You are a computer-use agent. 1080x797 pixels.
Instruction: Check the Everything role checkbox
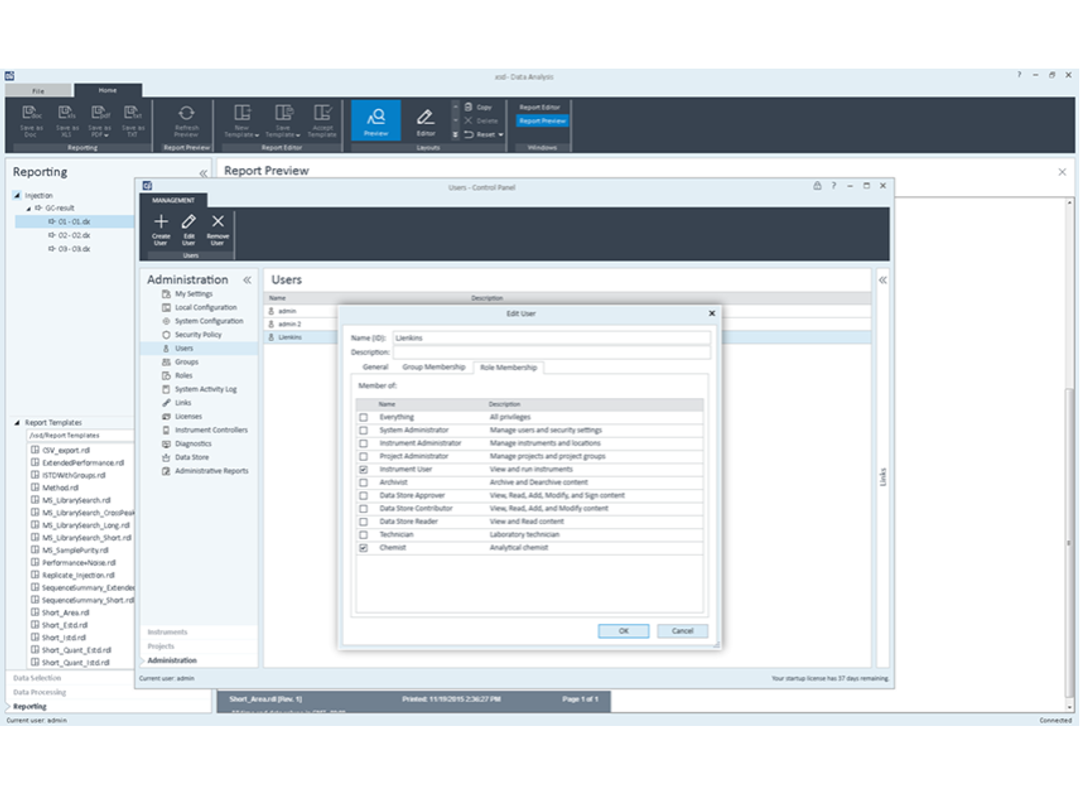point(364,417)
